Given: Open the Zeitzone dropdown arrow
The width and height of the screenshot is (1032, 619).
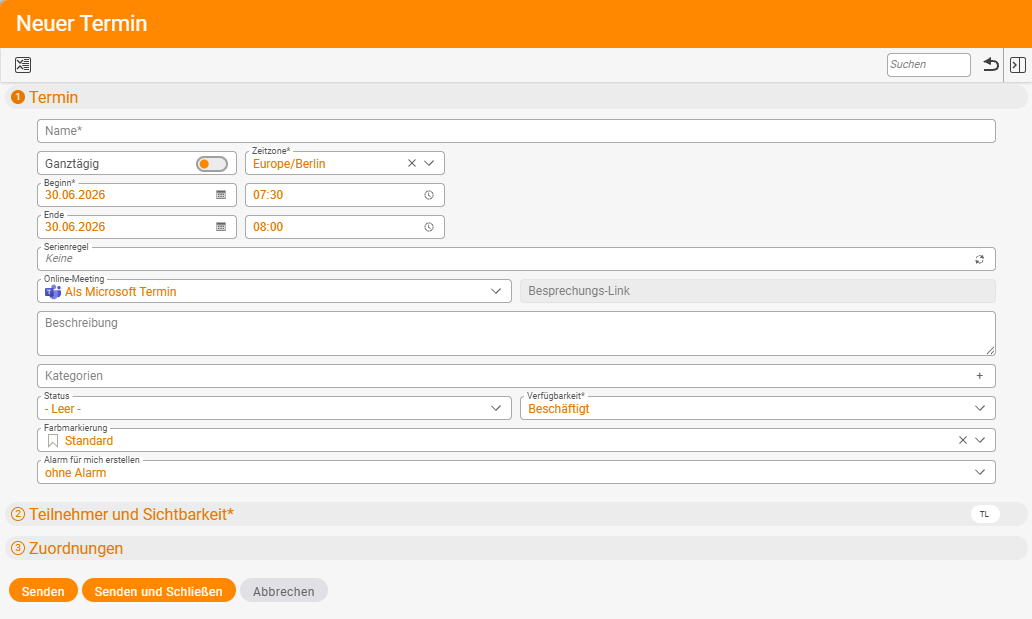Looking at the screenshot, I should [429, 163].
